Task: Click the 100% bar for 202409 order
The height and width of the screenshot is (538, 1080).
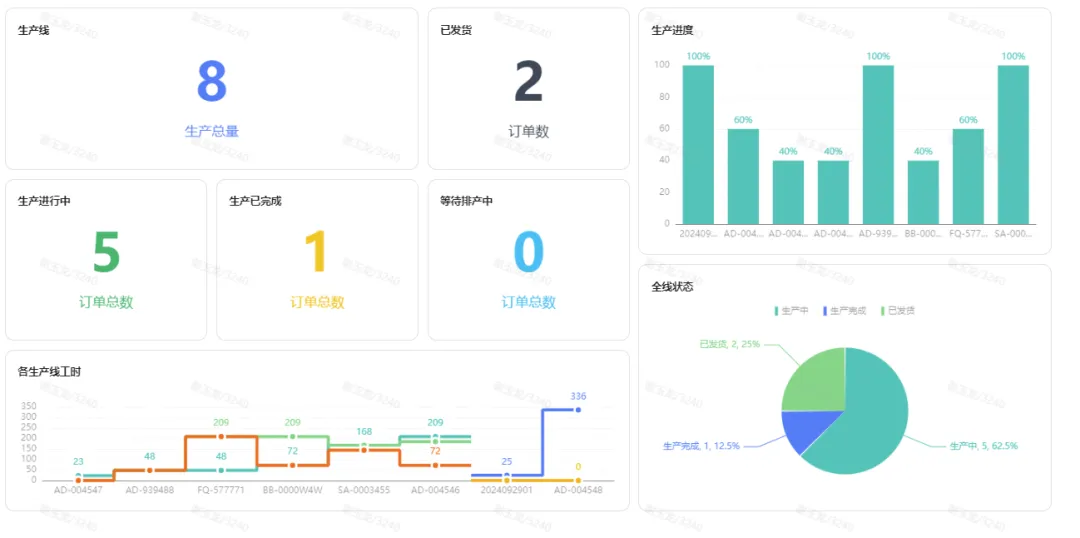Action: [698, 145]
